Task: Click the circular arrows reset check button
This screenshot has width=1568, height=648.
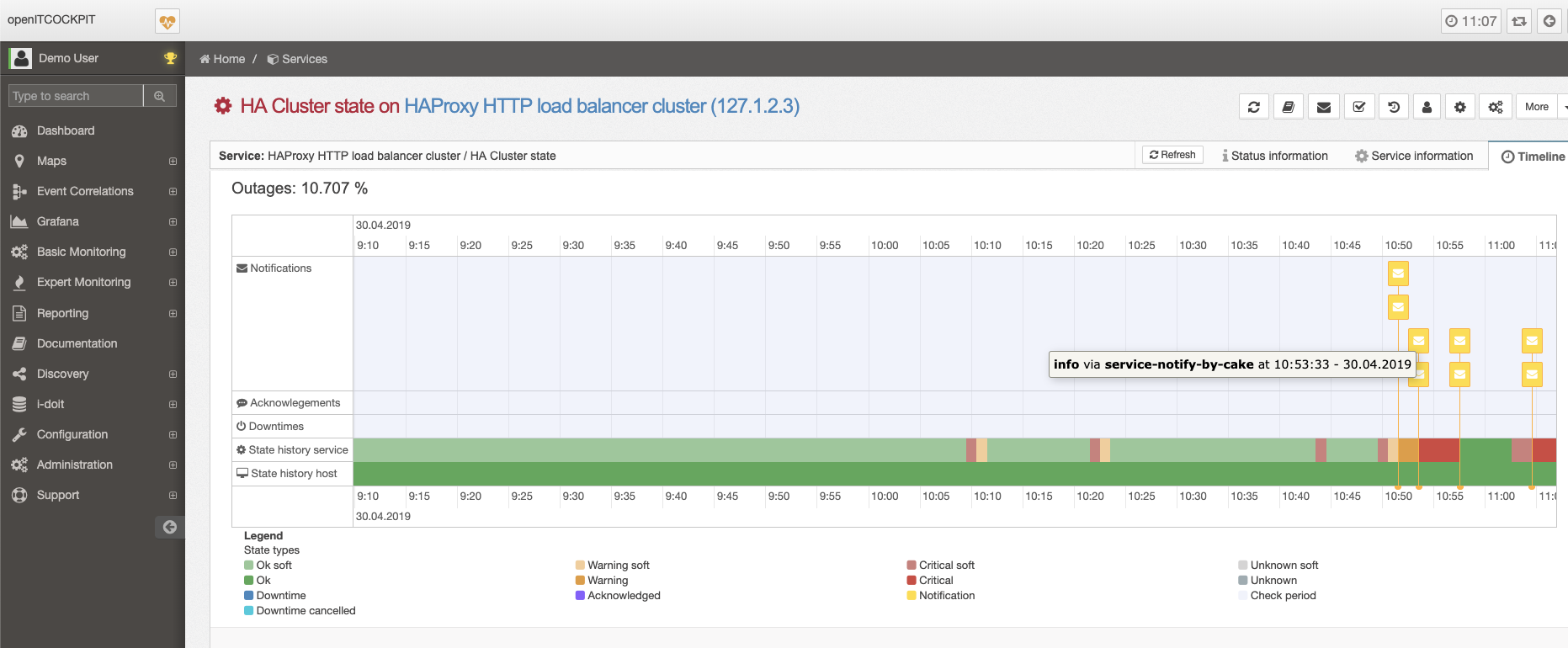Action: [x=1254, y=107]
